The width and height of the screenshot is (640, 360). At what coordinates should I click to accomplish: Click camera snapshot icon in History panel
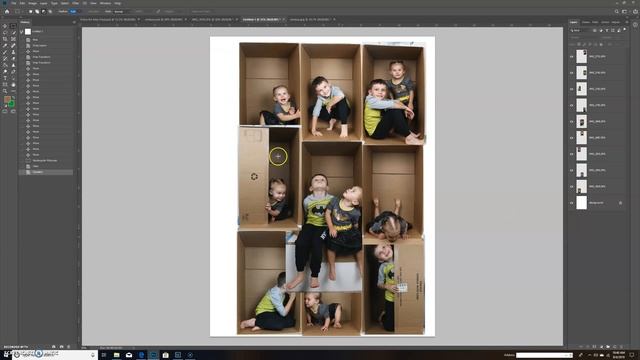coord(61,347)
